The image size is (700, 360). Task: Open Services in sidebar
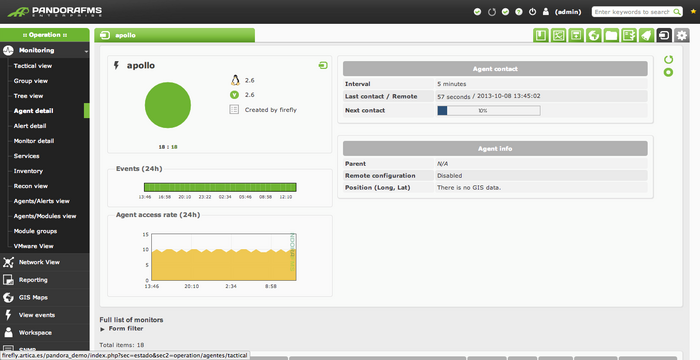pos(26,156)
